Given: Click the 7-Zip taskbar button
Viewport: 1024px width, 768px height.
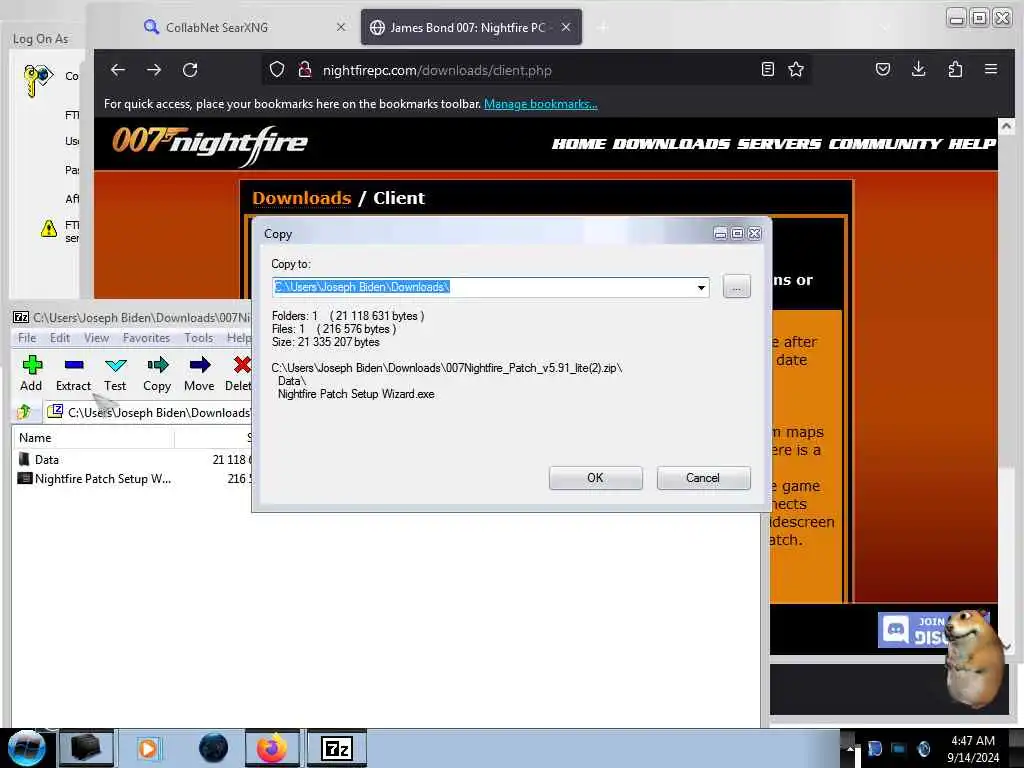Looking at the screenshot, I should pyautogui.click(x=337, y=748).
